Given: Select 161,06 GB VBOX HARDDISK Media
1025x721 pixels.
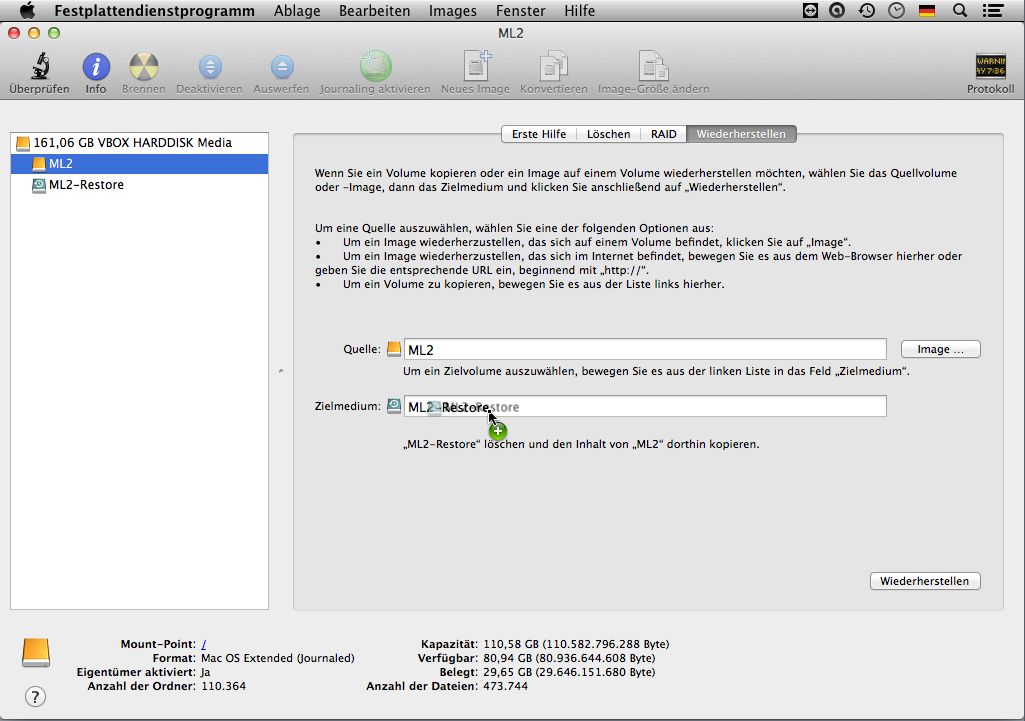Looking at the screenshot, I should [x=139, y=143].
